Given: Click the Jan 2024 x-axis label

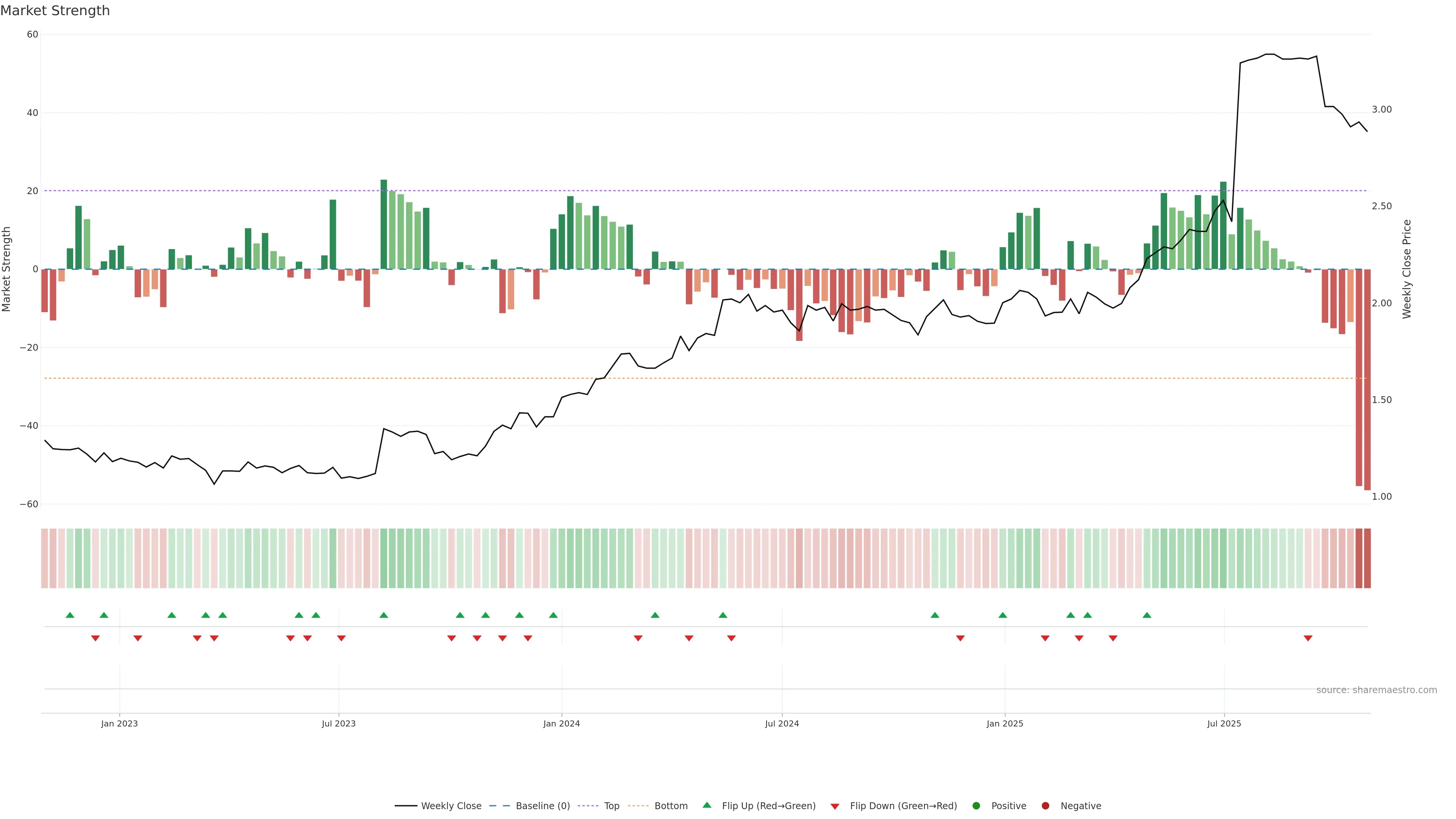Looking at the screenshot, I should click(x=561, y=723).
